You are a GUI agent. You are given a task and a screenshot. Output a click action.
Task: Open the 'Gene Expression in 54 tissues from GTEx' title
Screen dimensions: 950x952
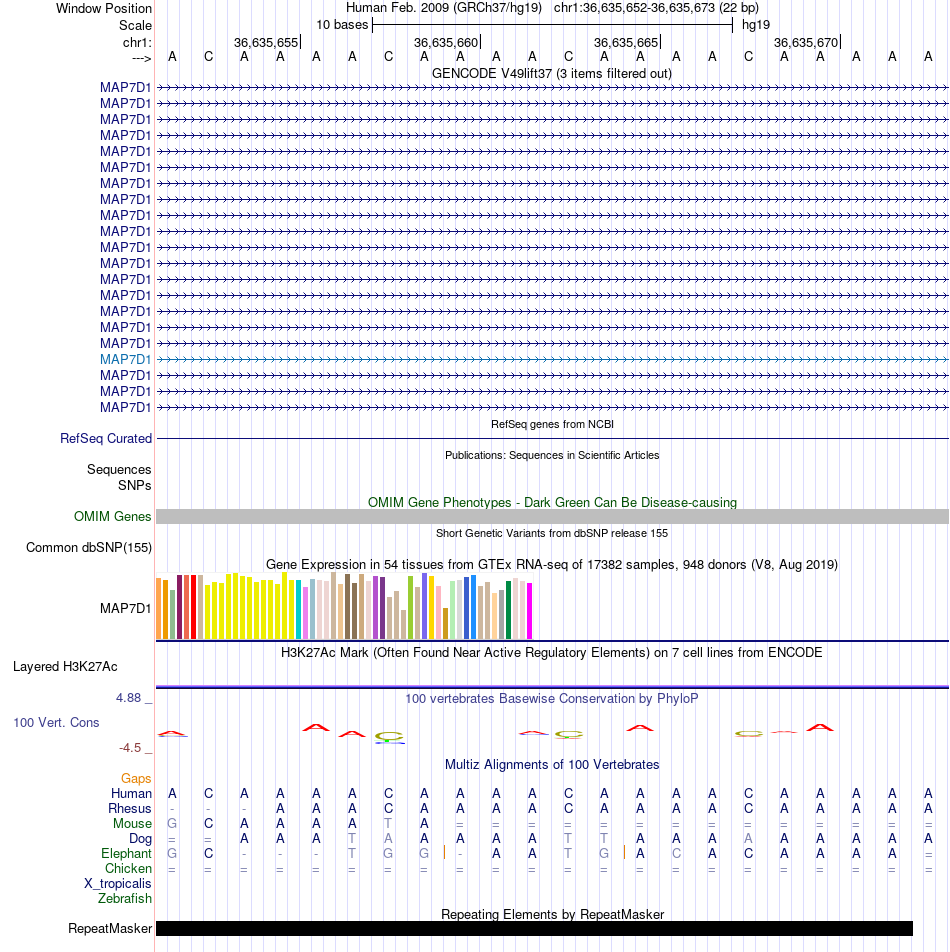[x=552, y=564]
